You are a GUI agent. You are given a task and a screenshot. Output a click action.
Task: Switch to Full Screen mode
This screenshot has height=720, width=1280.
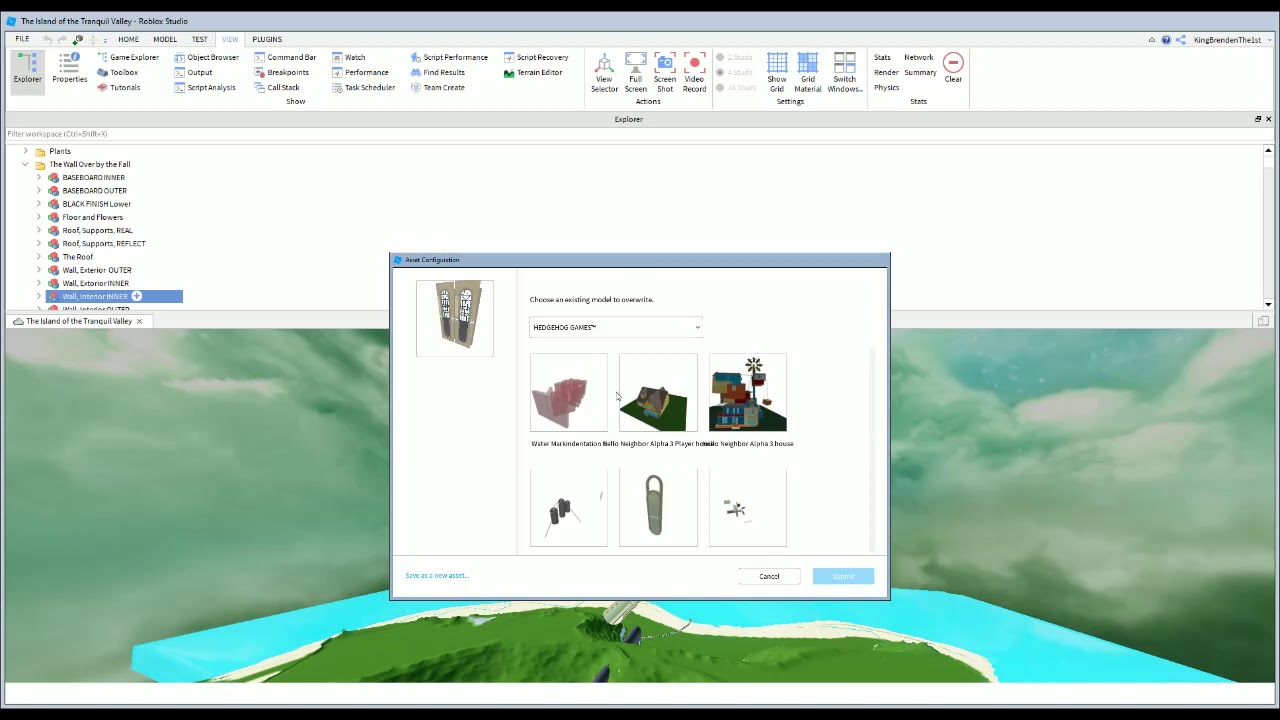point(635,73)
